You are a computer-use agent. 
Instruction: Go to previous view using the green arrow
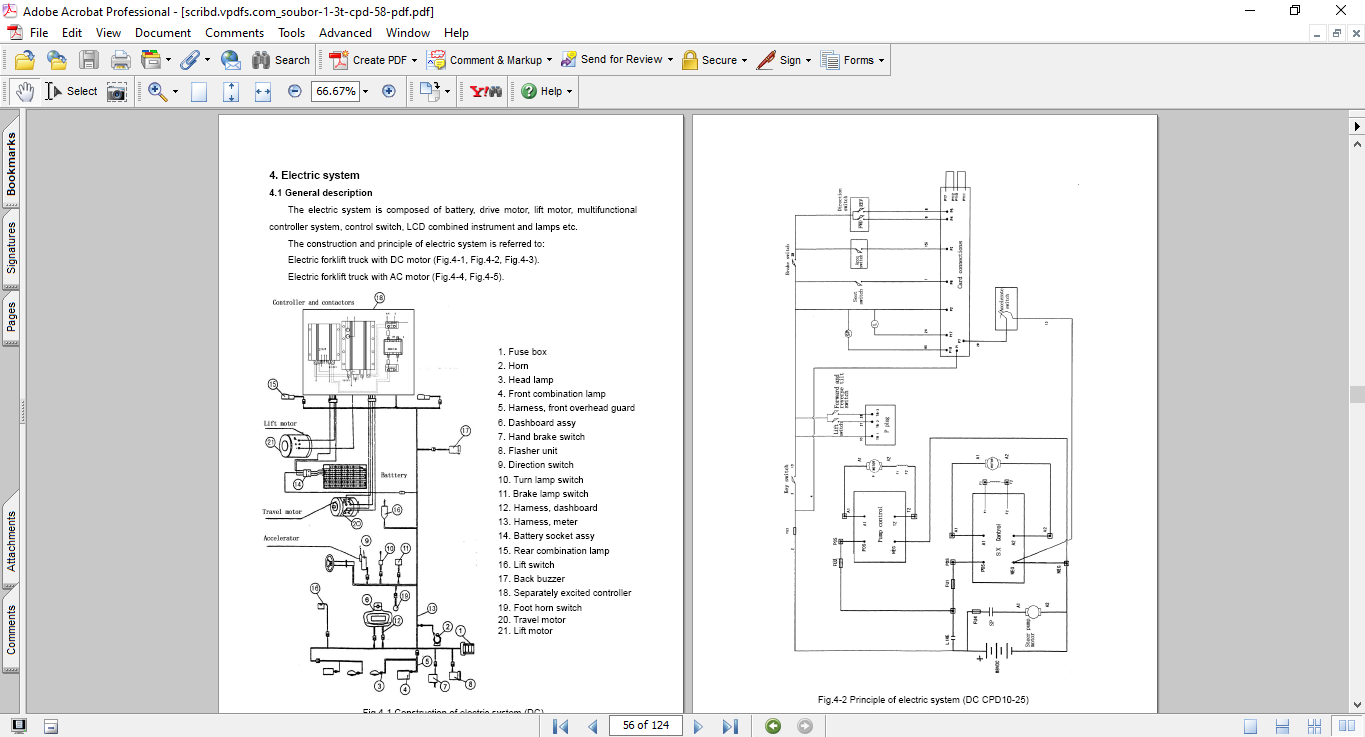(773, 726)
